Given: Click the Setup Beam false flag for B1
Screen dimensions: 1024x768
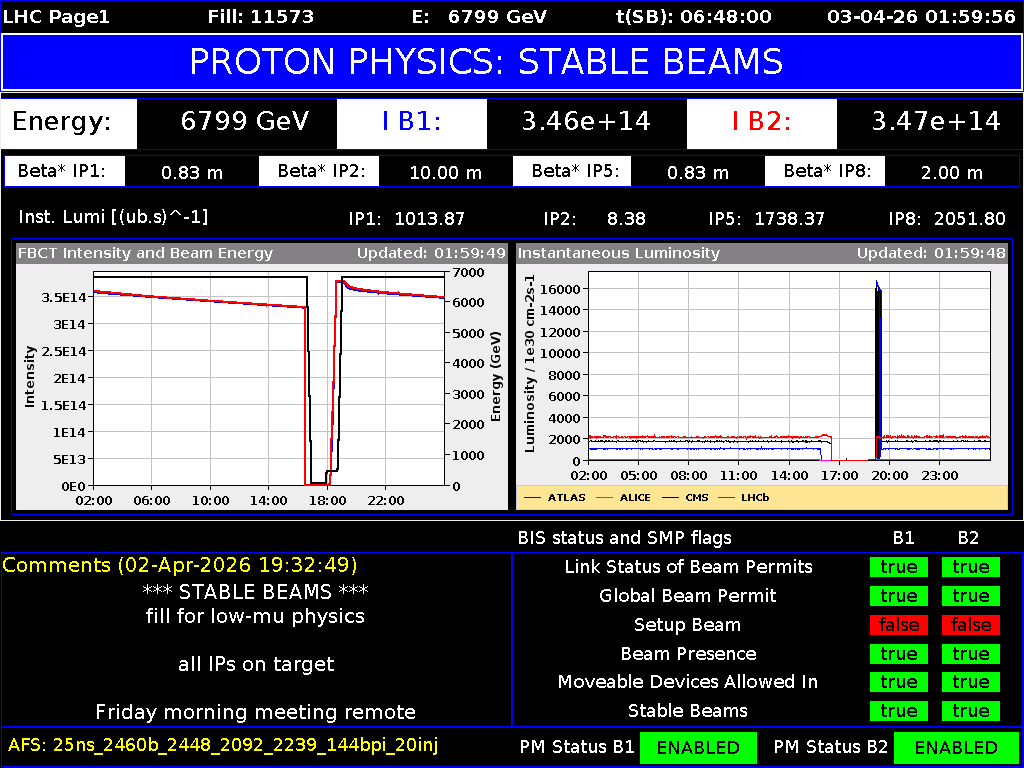Looking at the screenshot, I should click(x=898, y=624).
